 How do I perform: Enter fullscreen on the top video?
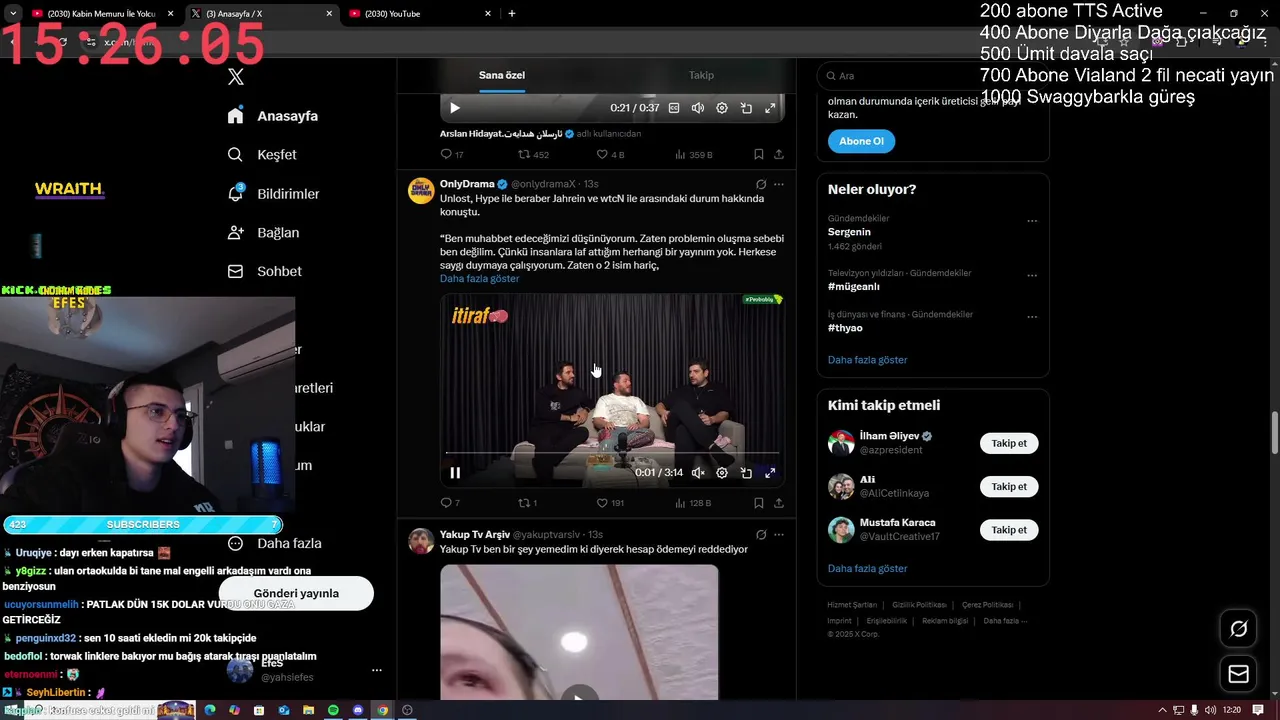tap(770, 108)
